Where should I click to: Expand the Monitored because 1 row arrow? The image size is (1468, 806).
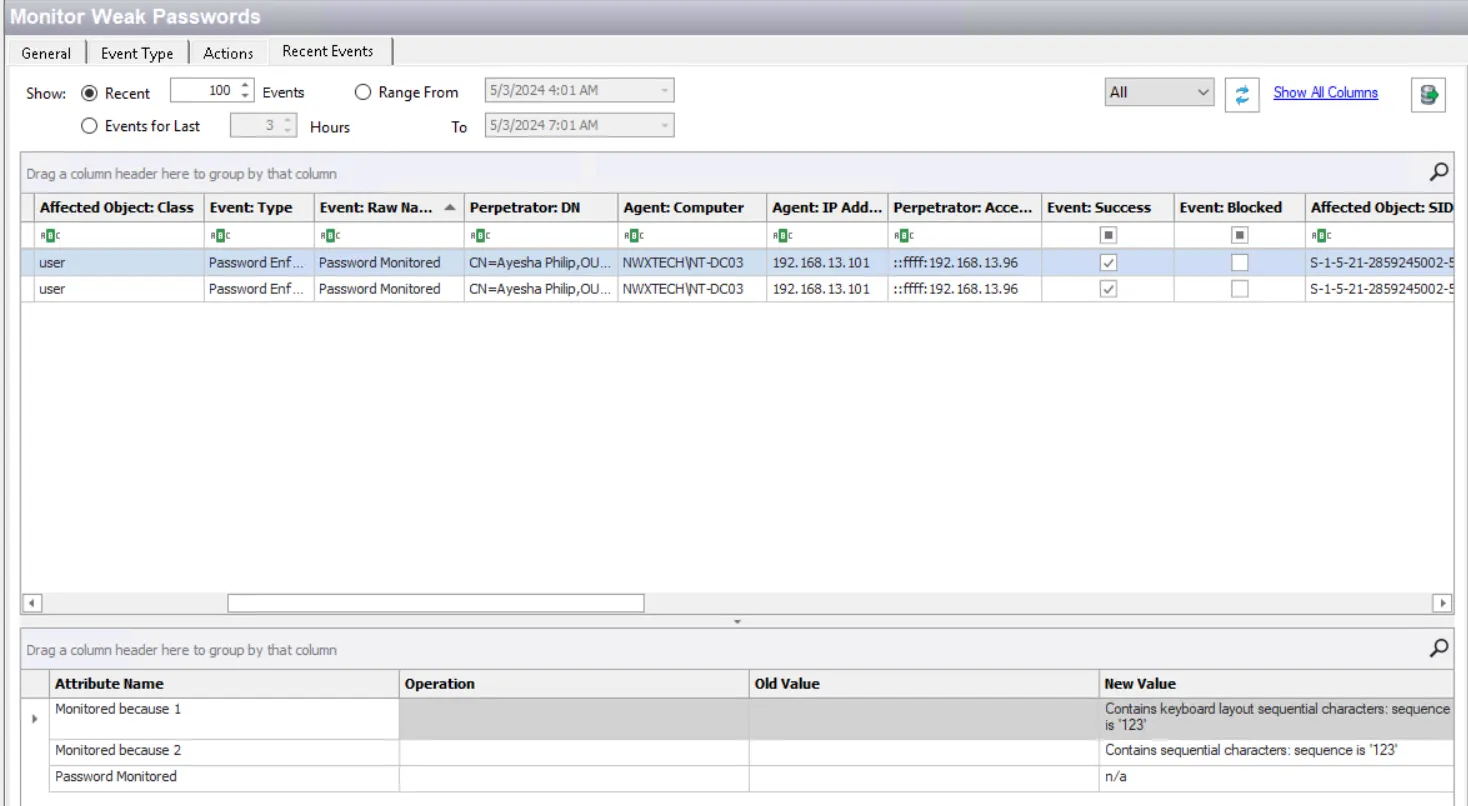coord(36,719)
